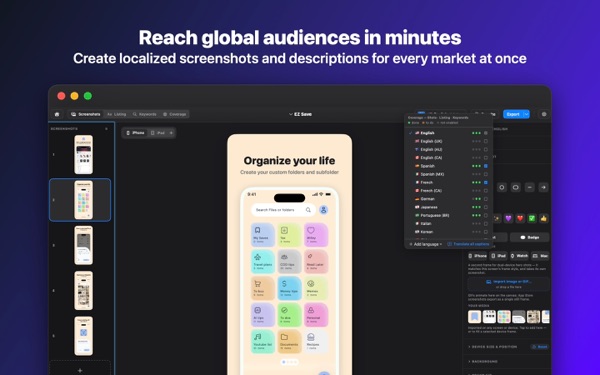This screenshot has height=375, width=600.
Task: Add a device tab with the plus after iPad
Action: tap(171, 133)
